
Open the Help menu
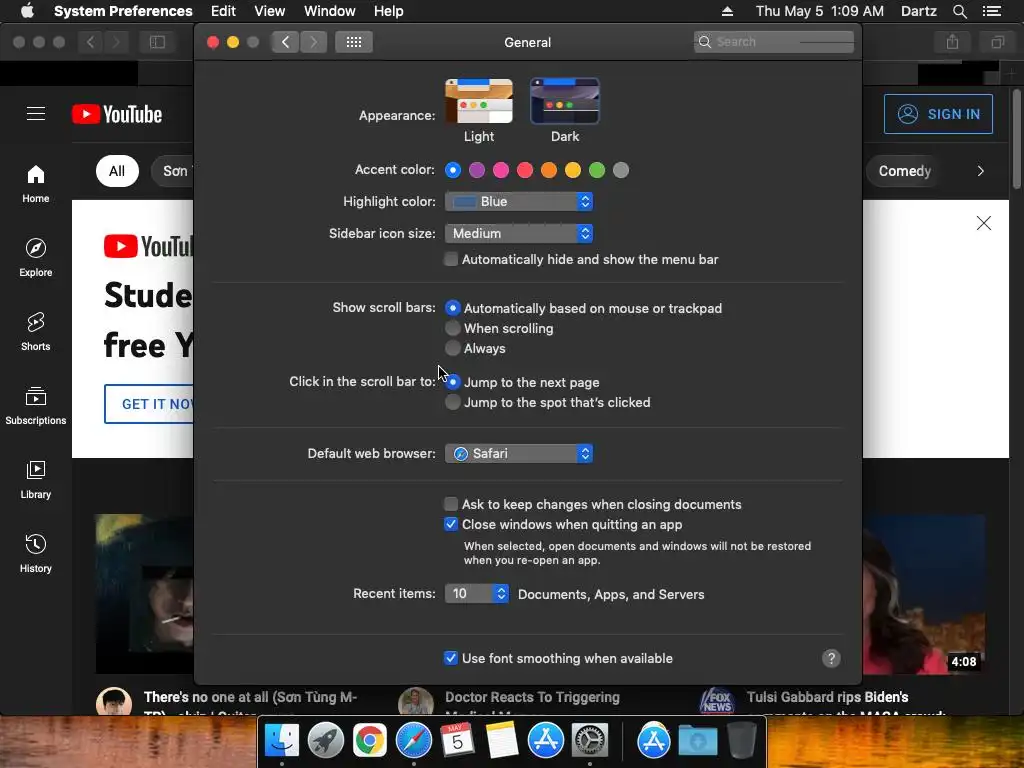(389, 11)
